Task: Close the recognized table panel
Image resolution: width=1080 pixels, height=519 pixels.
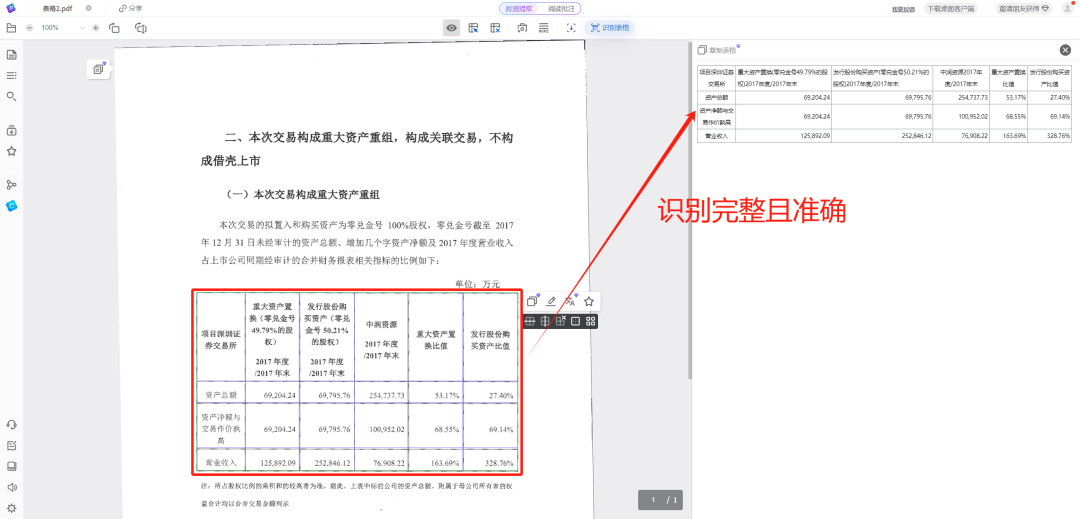Action: (1066, 50)
